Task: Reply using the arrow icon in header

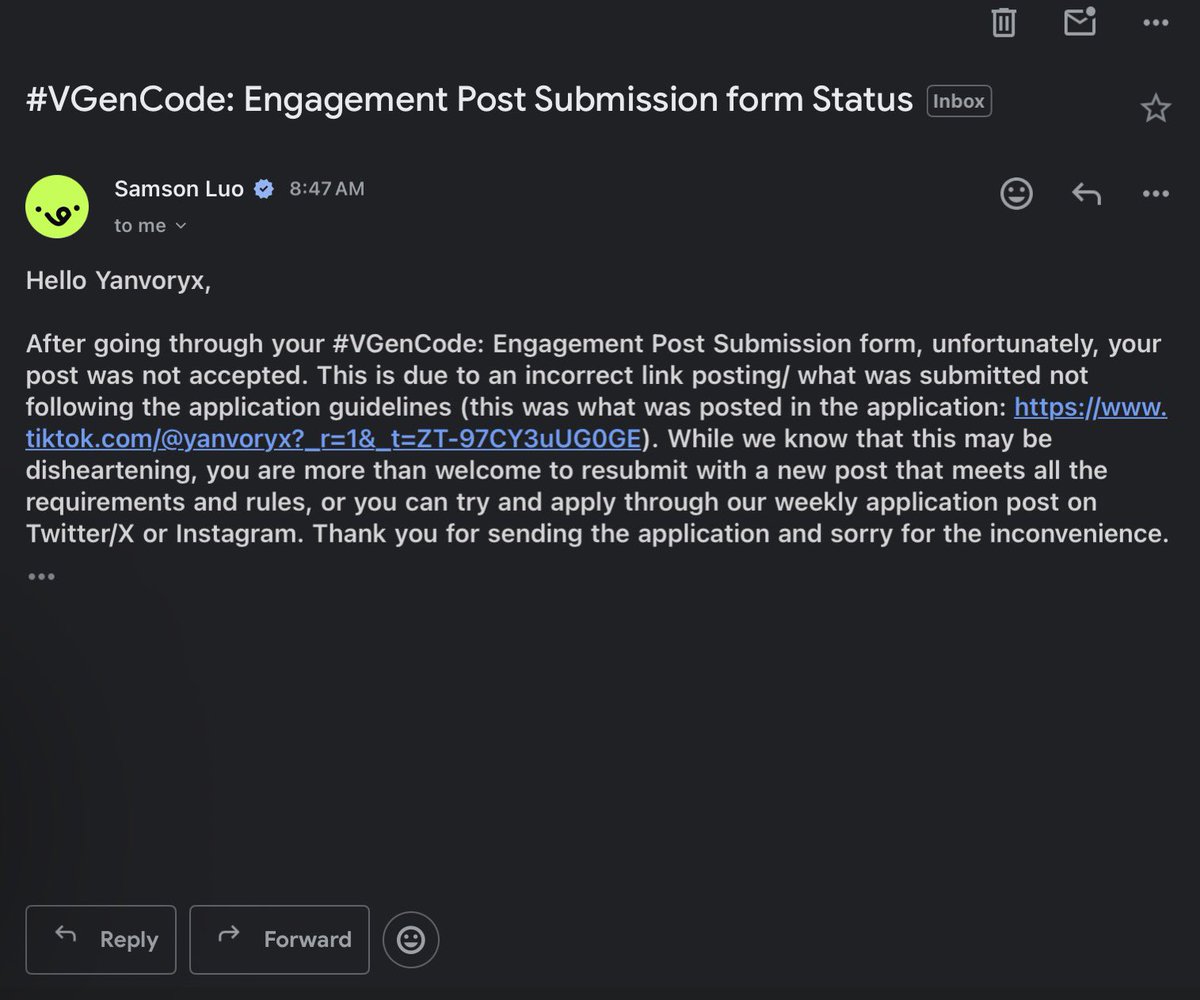Action: 1086,193
